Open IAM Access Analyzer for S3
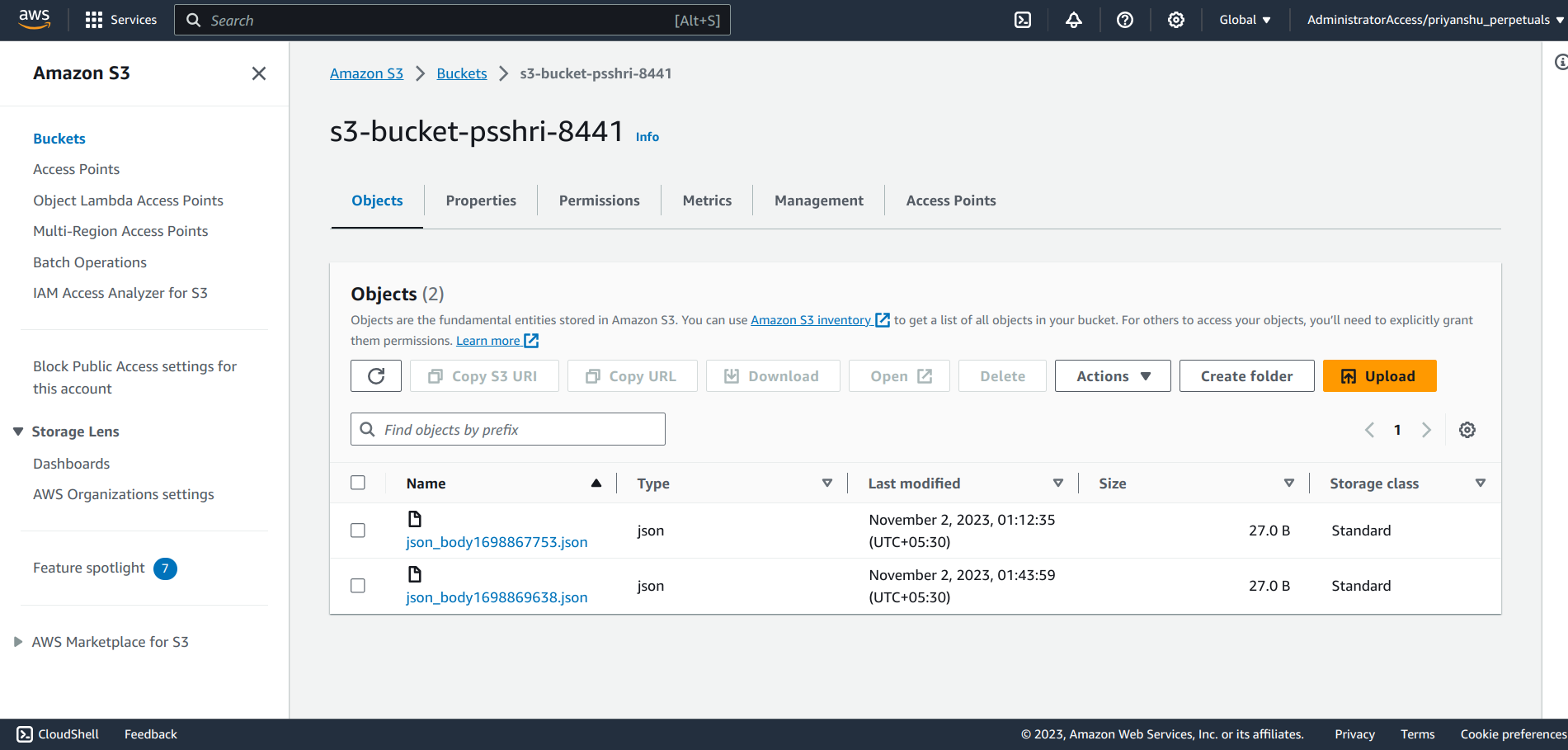The width and height of the screenshot is (1568, 750). point(120,293)
